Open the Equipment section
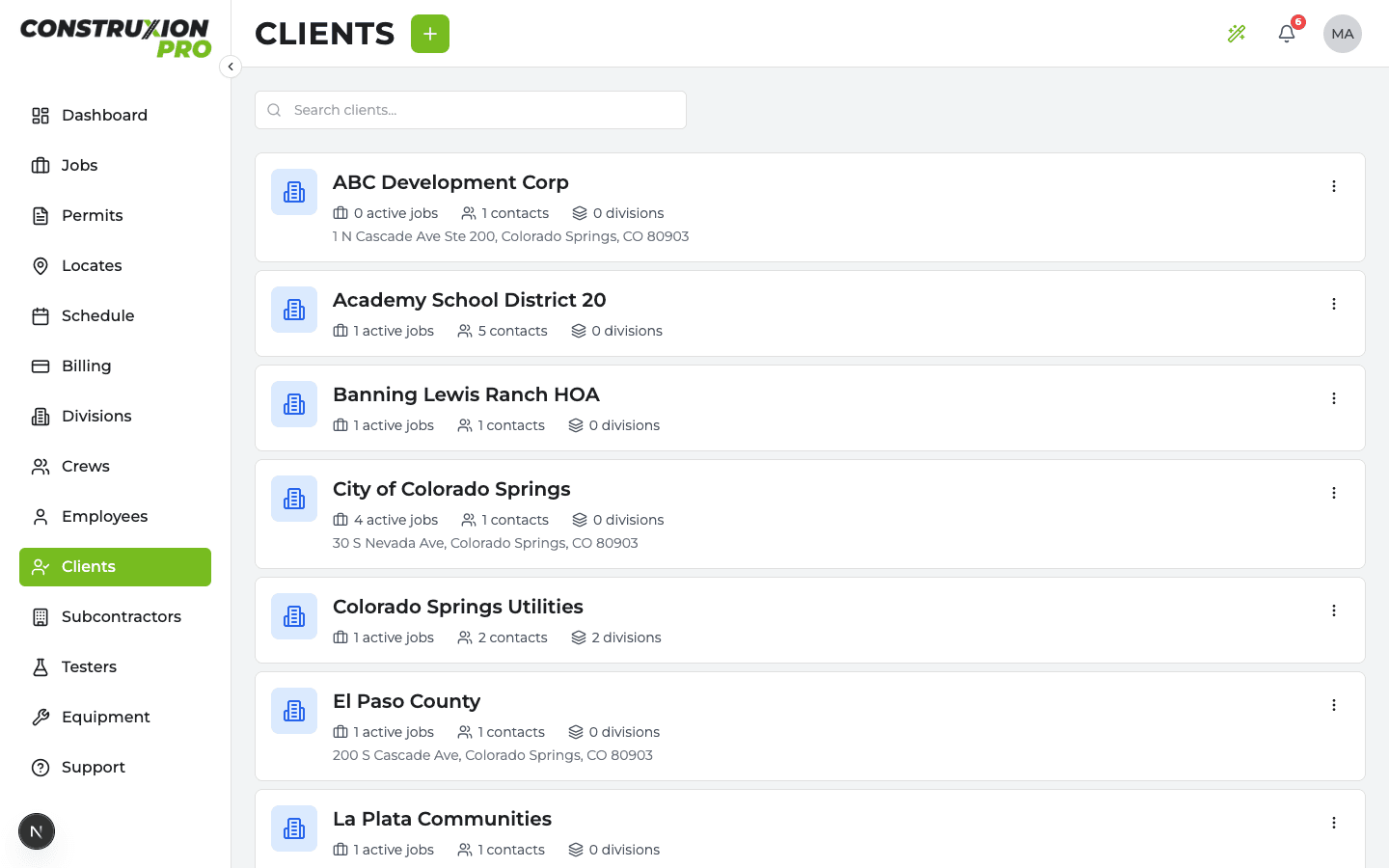1389x868 pixels. 115,718
